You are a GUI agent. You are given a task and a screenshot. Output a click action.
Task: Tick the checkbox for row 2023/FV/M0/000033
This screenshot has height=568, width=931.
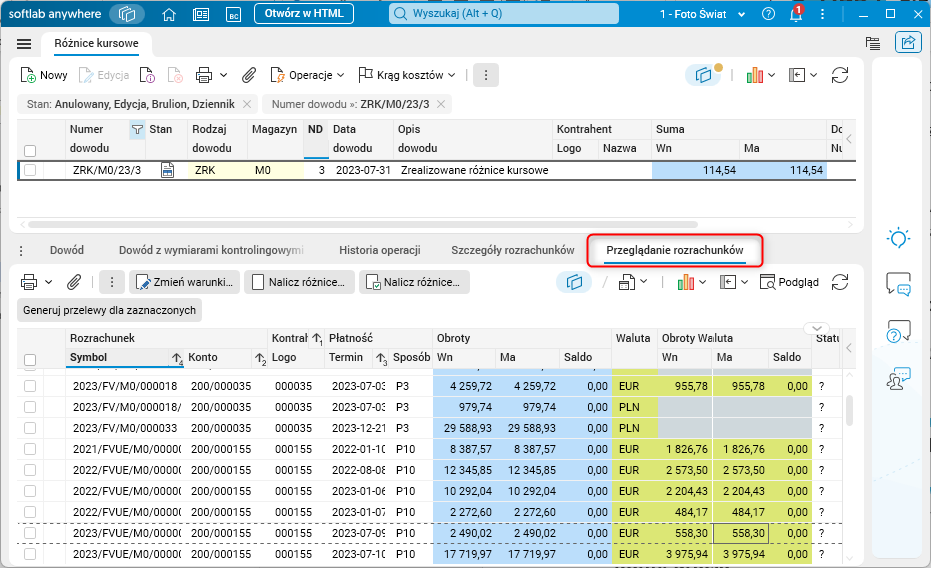[30, 428]
